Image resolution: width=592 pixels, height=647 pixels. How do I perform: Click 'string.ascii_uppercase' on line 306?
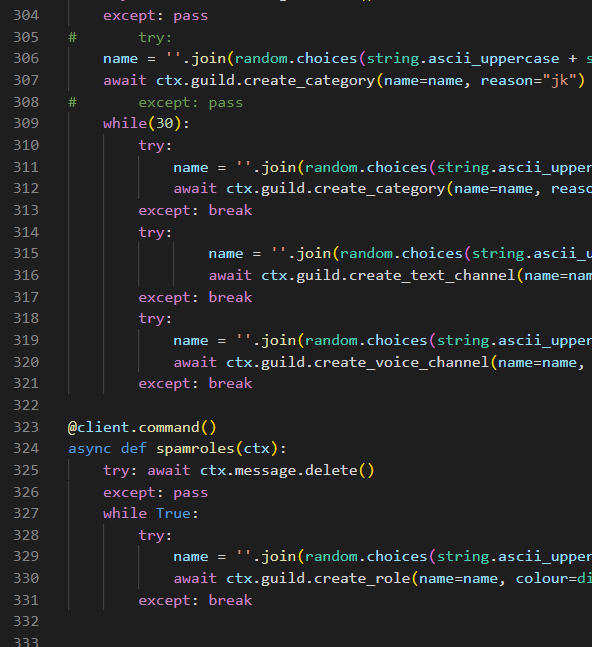coord(463,59)
